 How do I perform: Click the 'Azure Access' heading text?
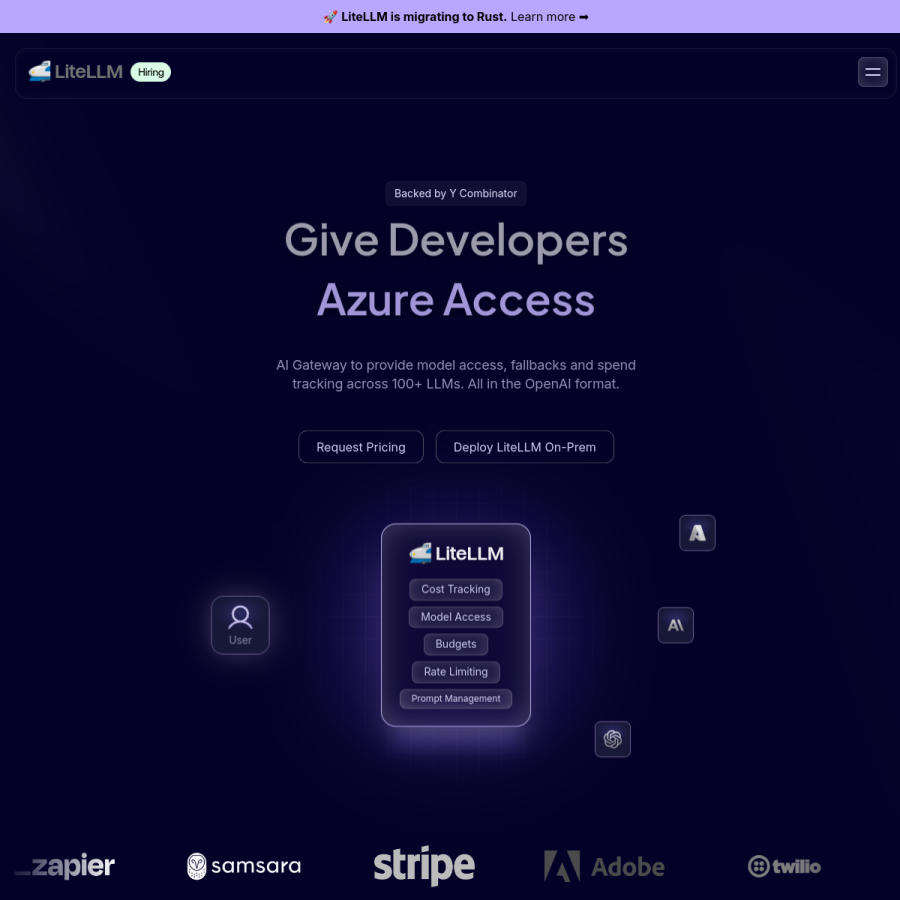click(456, 300)
